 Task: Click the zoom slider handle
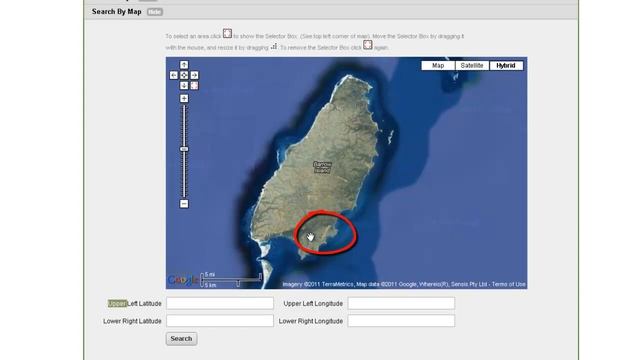[184, 149]
